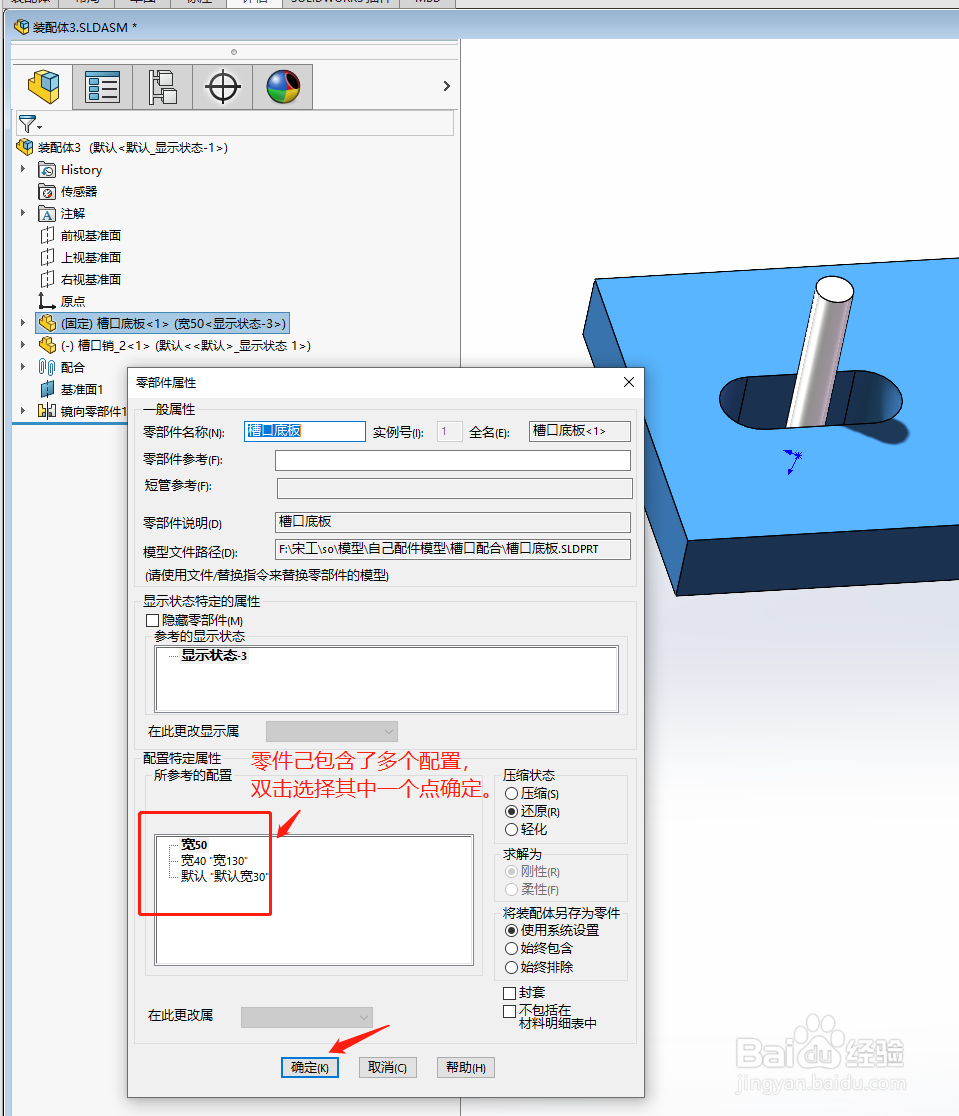
Task: Open the ConfigurationManager tab
Action: pos(162,86)
